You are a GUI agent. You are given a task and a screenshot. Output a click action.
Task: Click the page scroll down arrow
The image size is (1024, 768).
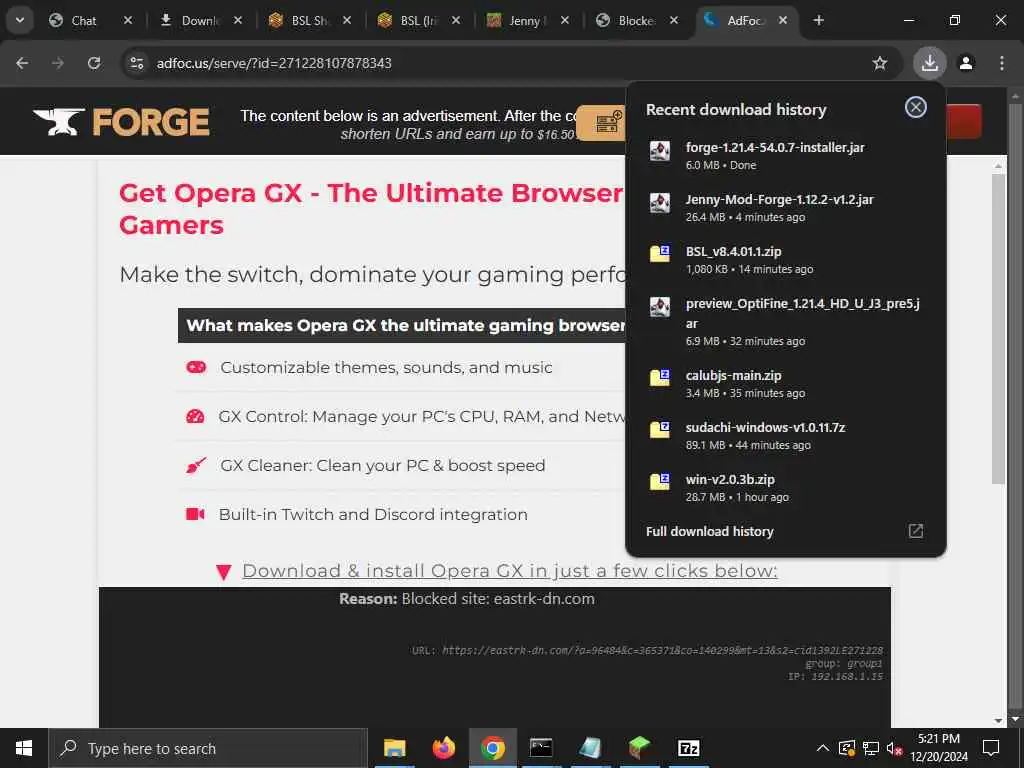click(x=1015, y=720)
